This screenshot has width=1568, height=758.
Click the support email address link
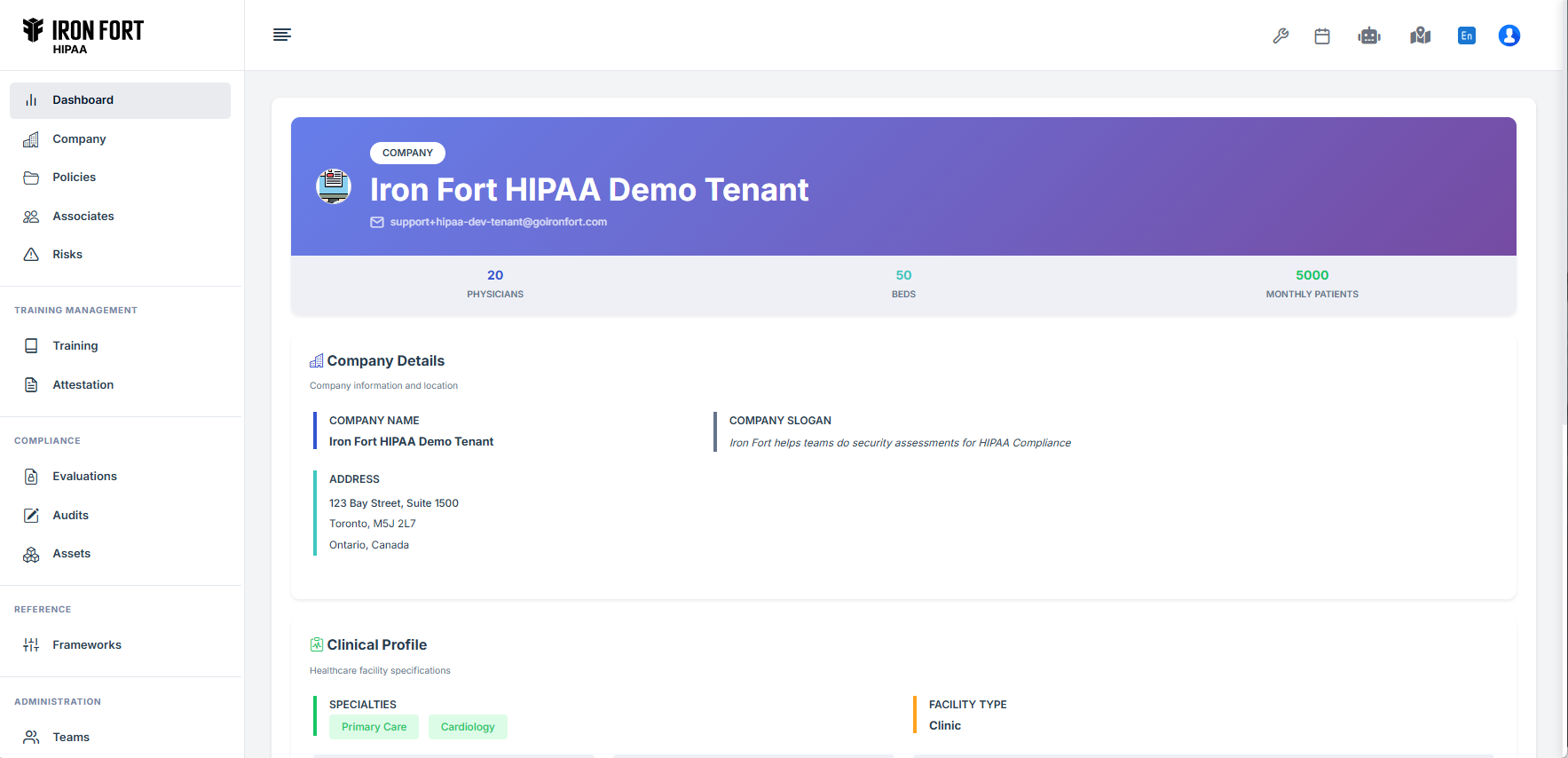pyautogui.click(x=498, y=222)
